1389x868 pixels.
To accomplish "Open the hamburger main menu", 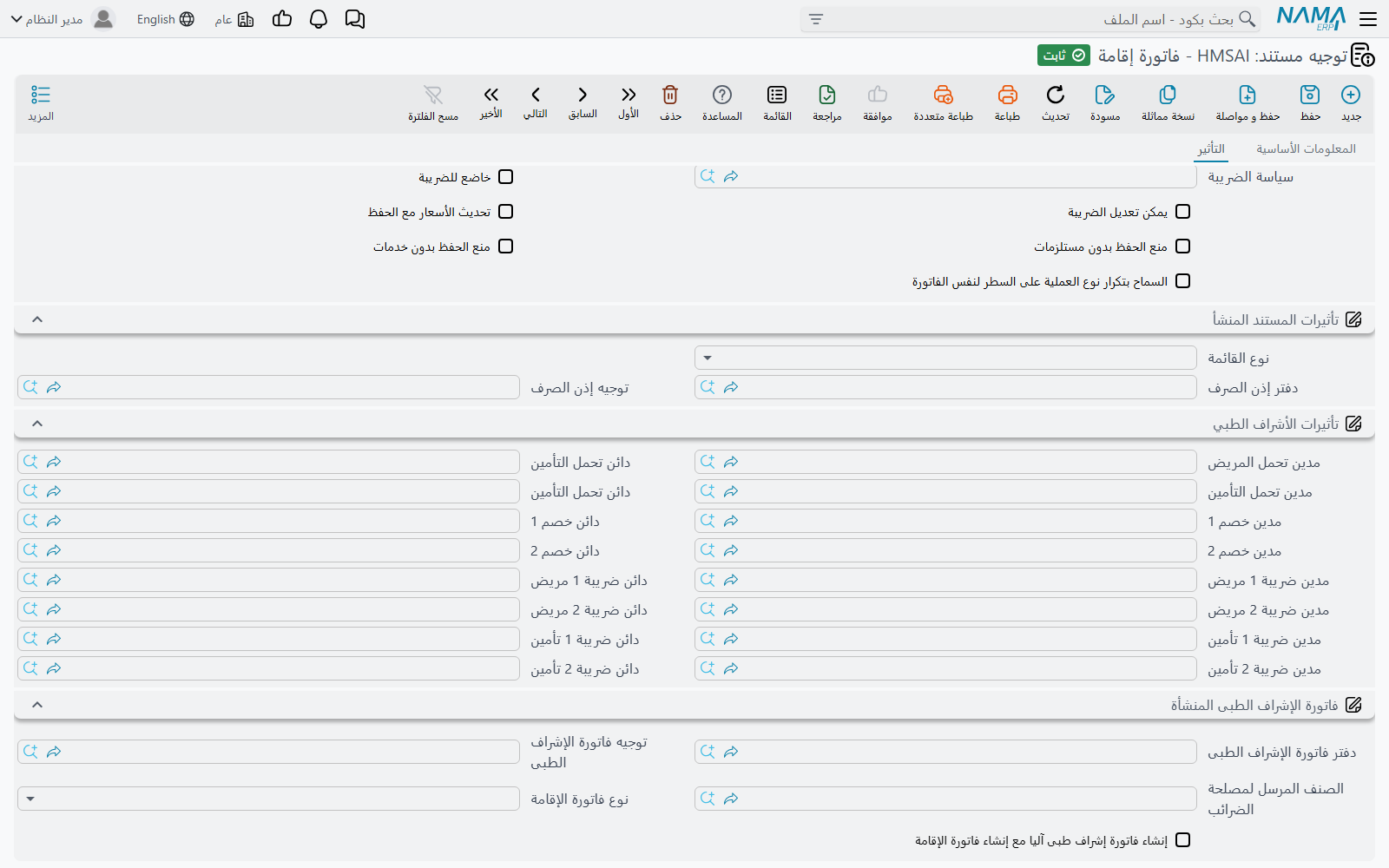I will tap(1368, 19).
